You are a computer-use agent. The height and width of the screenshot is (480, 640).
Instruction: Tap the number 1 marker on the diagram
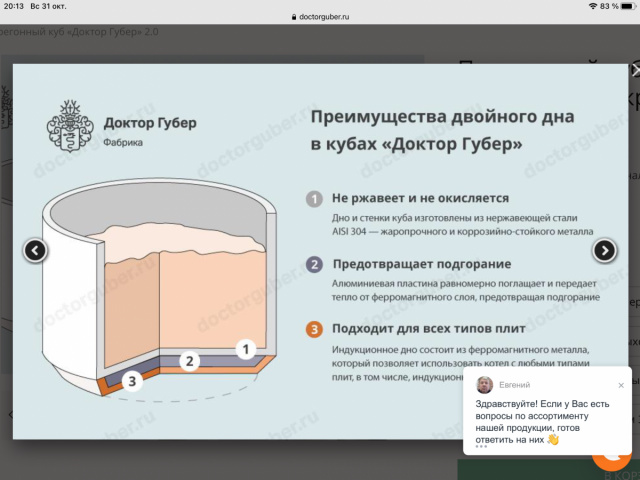pos(243,348)
